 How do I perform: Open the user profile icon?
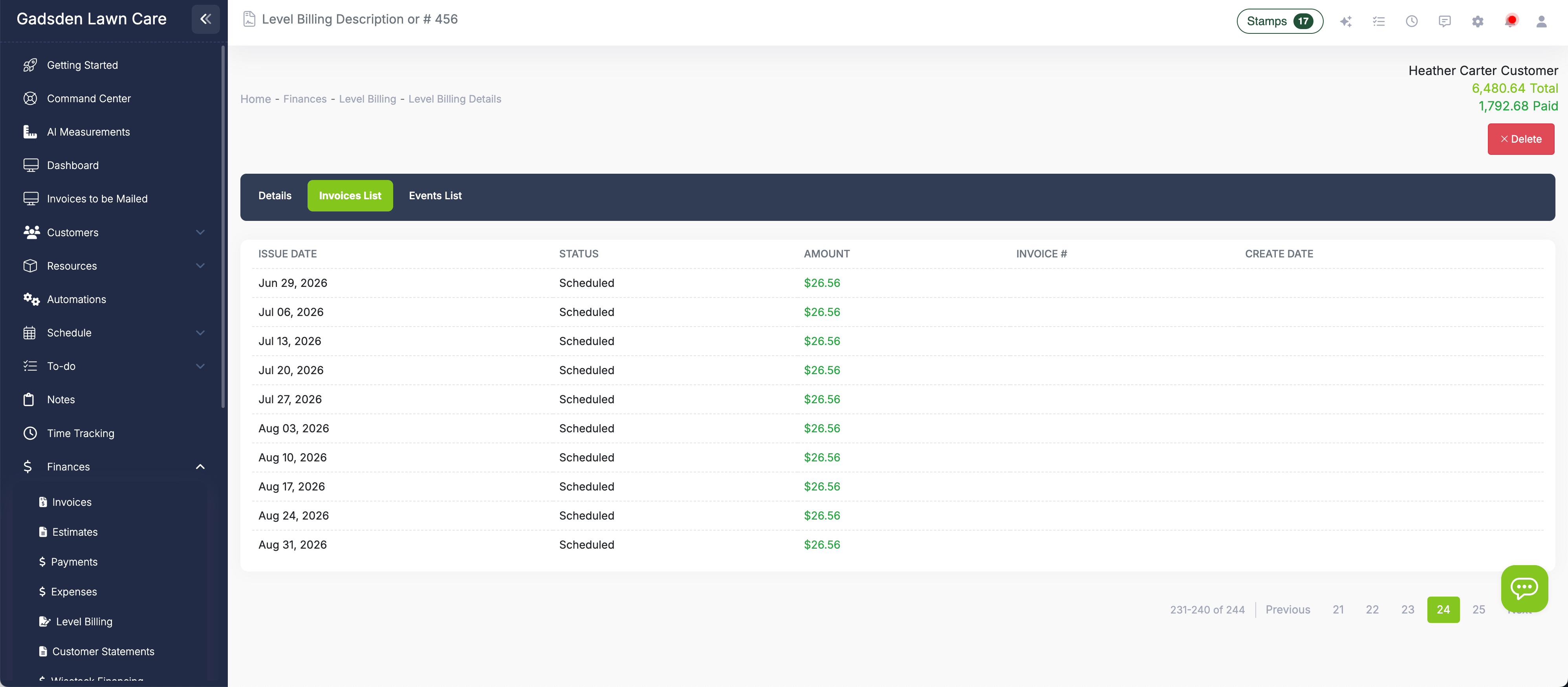(1541, 21)
